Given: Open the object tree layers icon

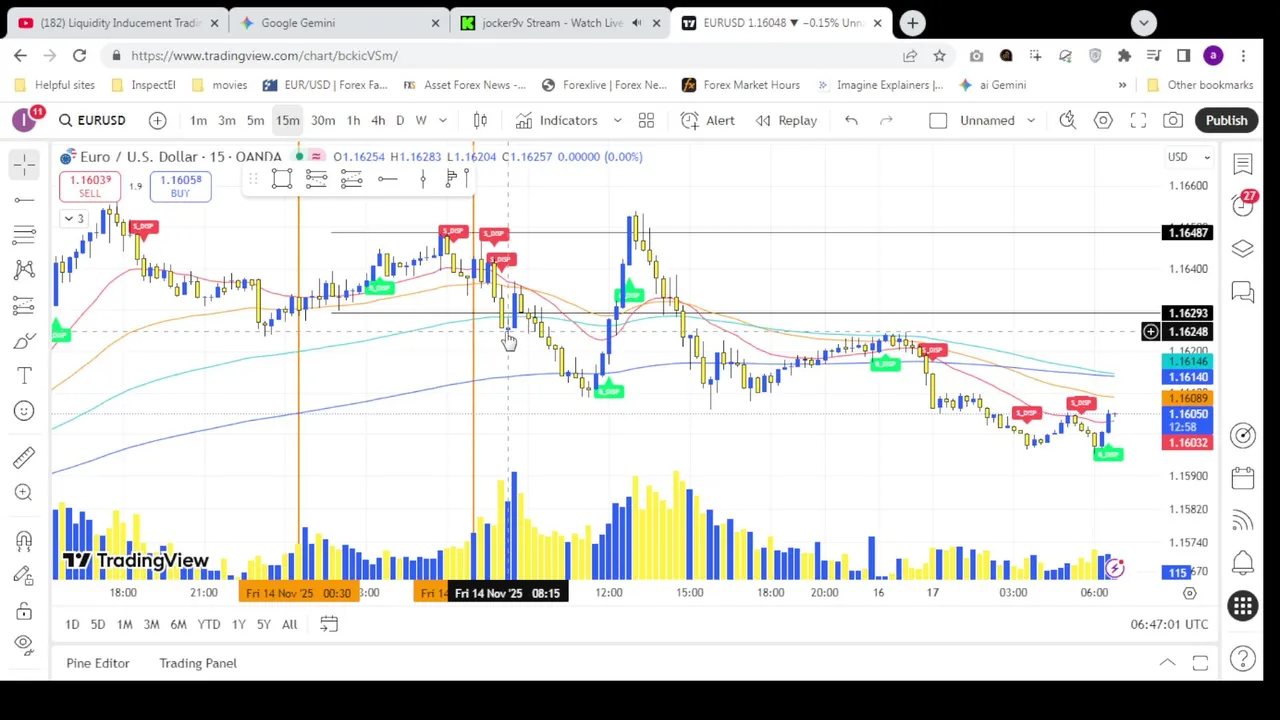Looking at the screenshot, I should tap(1243, 248).
